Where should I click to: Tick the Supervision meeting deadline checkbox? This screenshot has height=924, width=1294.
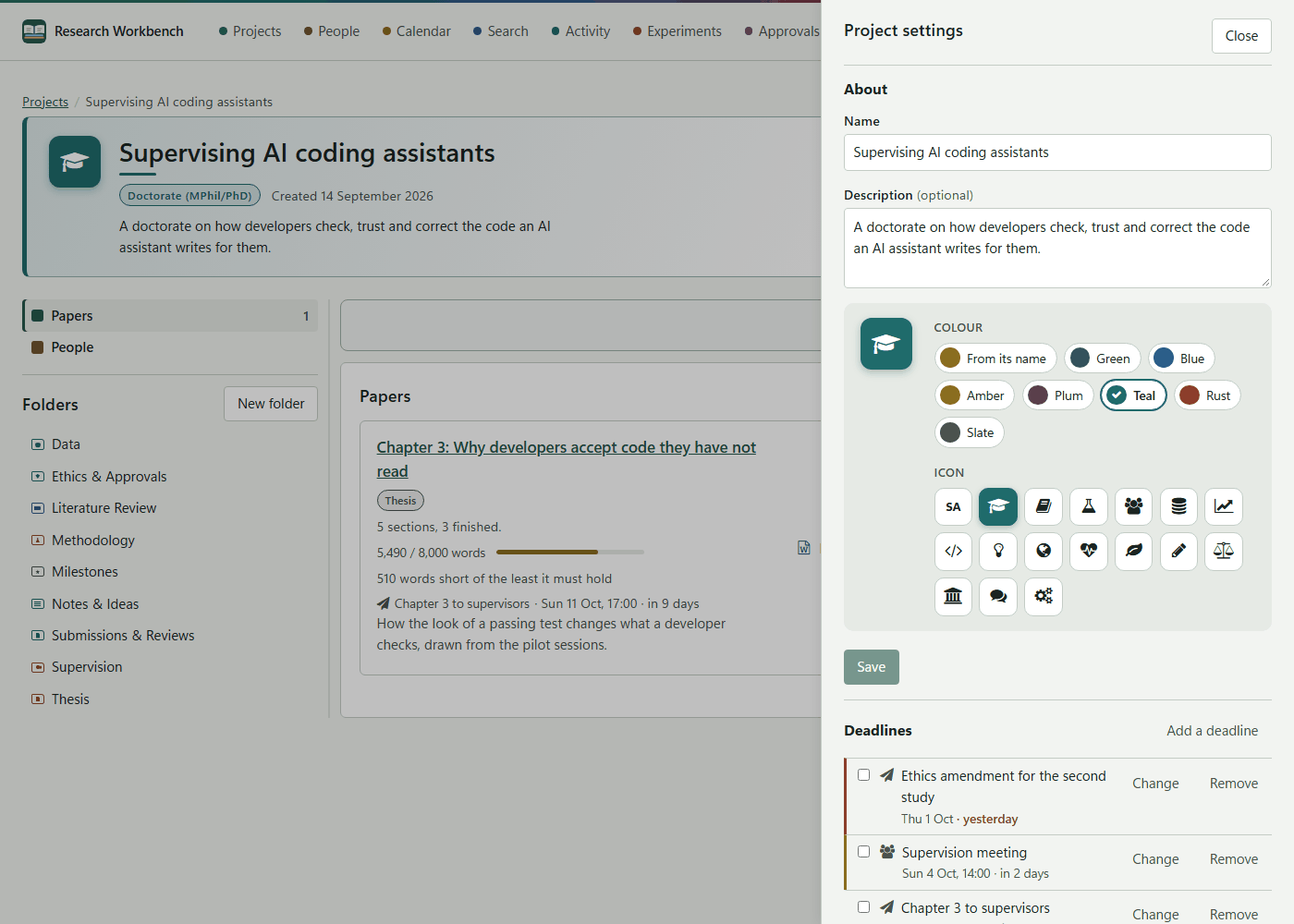tap(863, 852)
